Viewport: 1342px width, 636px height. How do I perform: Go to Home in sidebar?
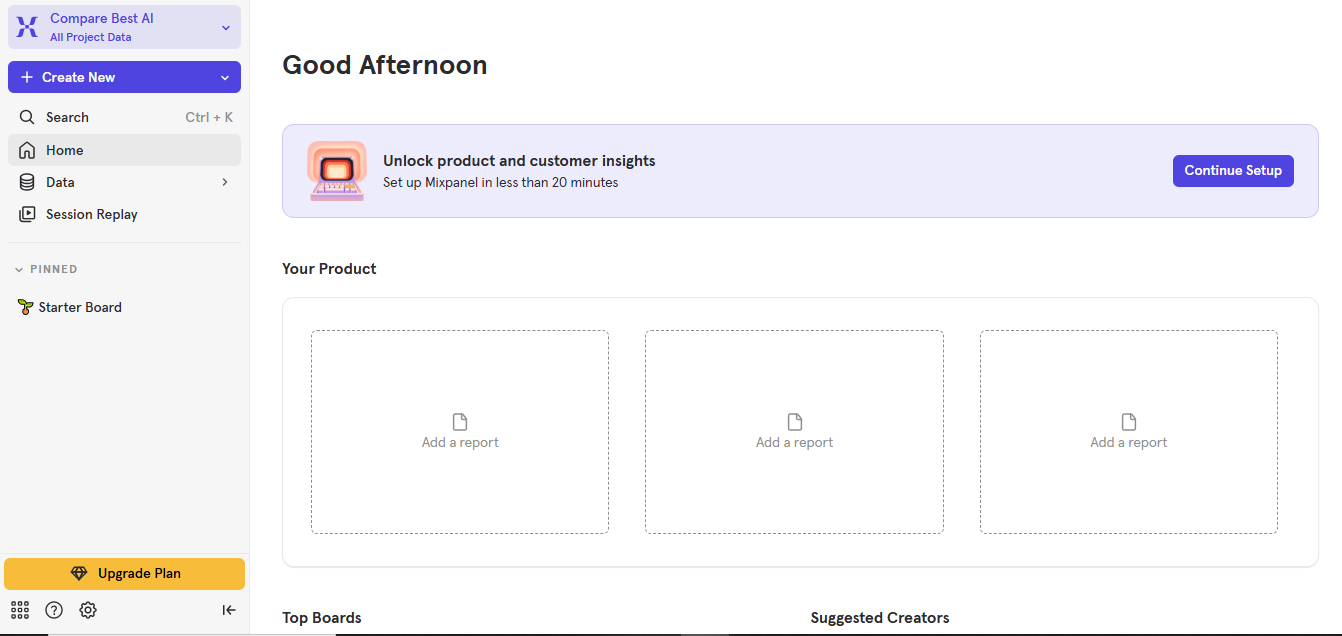click(124, 150)
